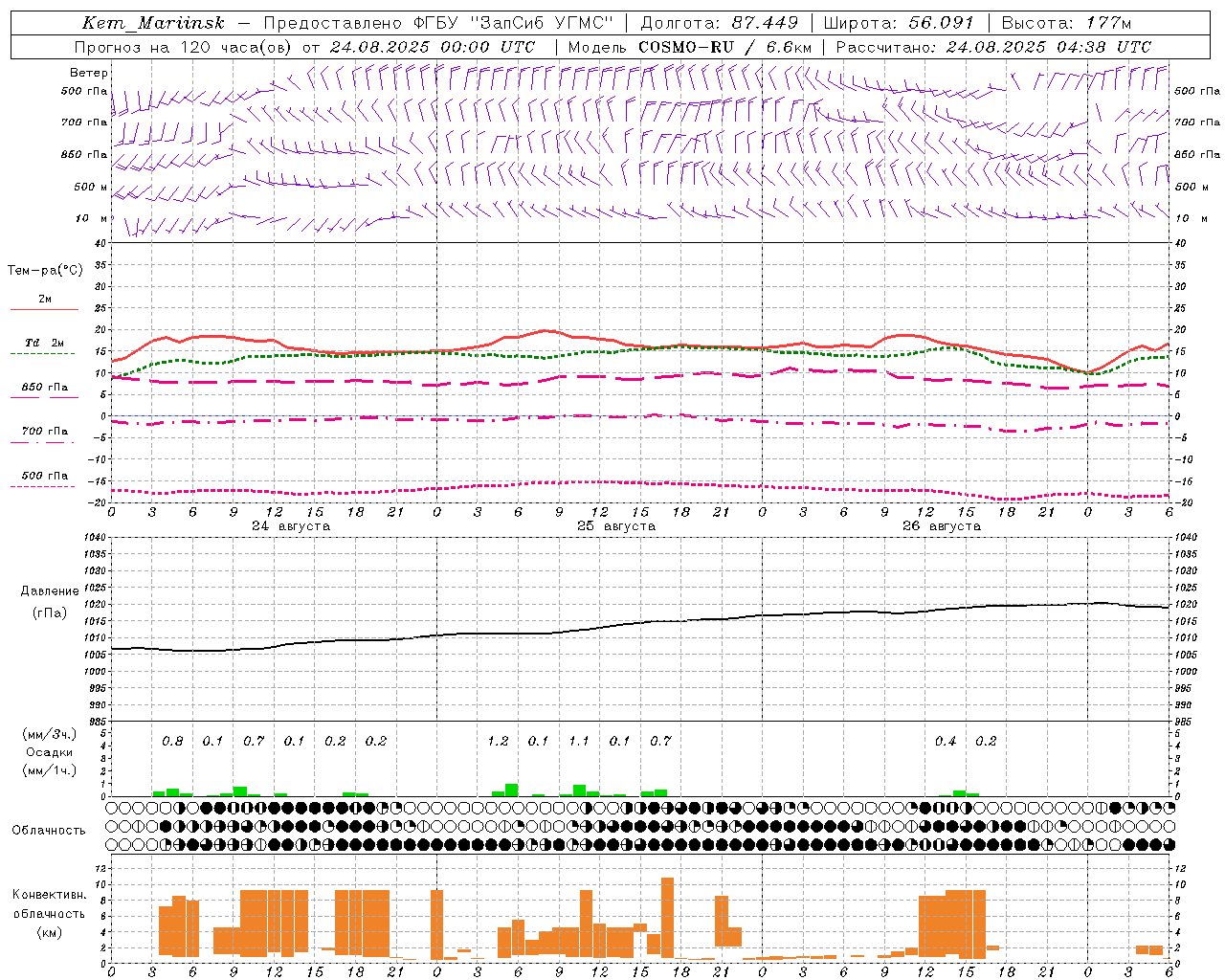Click the model name COSMO-RU
1225x980 pixels.
686,47
